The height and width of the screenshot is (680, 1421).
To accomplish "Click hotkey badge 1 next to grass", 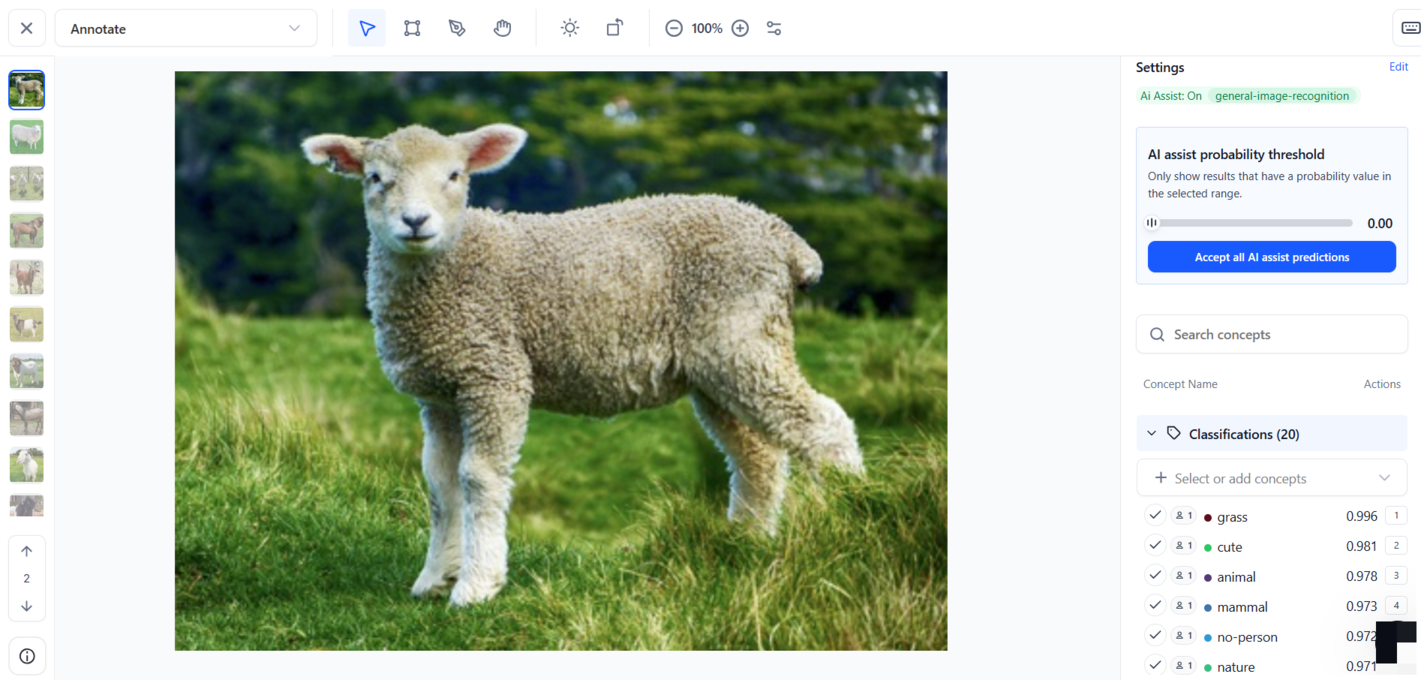I will point(1396,516).
